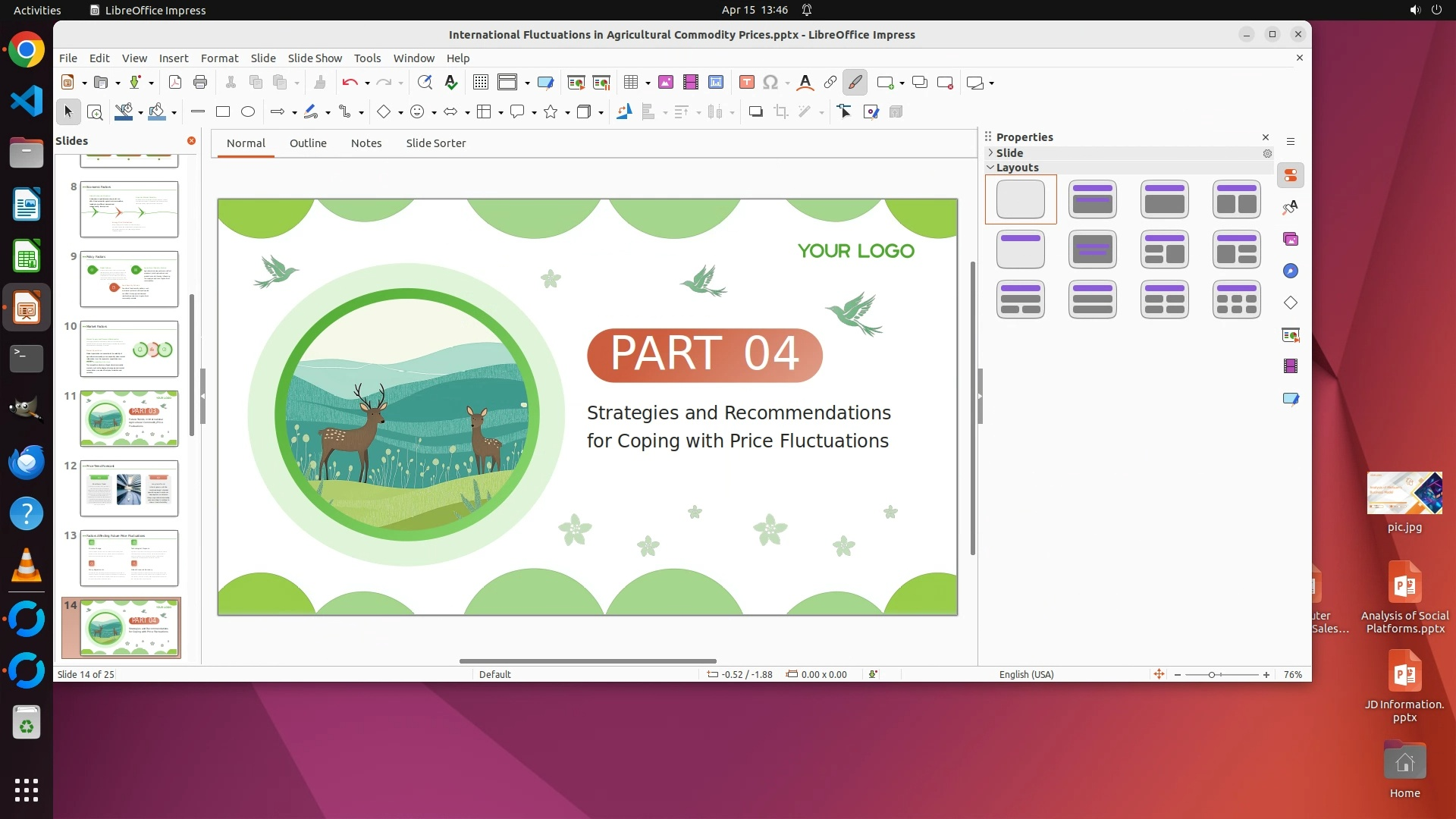This screenshot has width=1456, height=819.
Task: Open the Slide Show menu
Action: click(315, 58)
